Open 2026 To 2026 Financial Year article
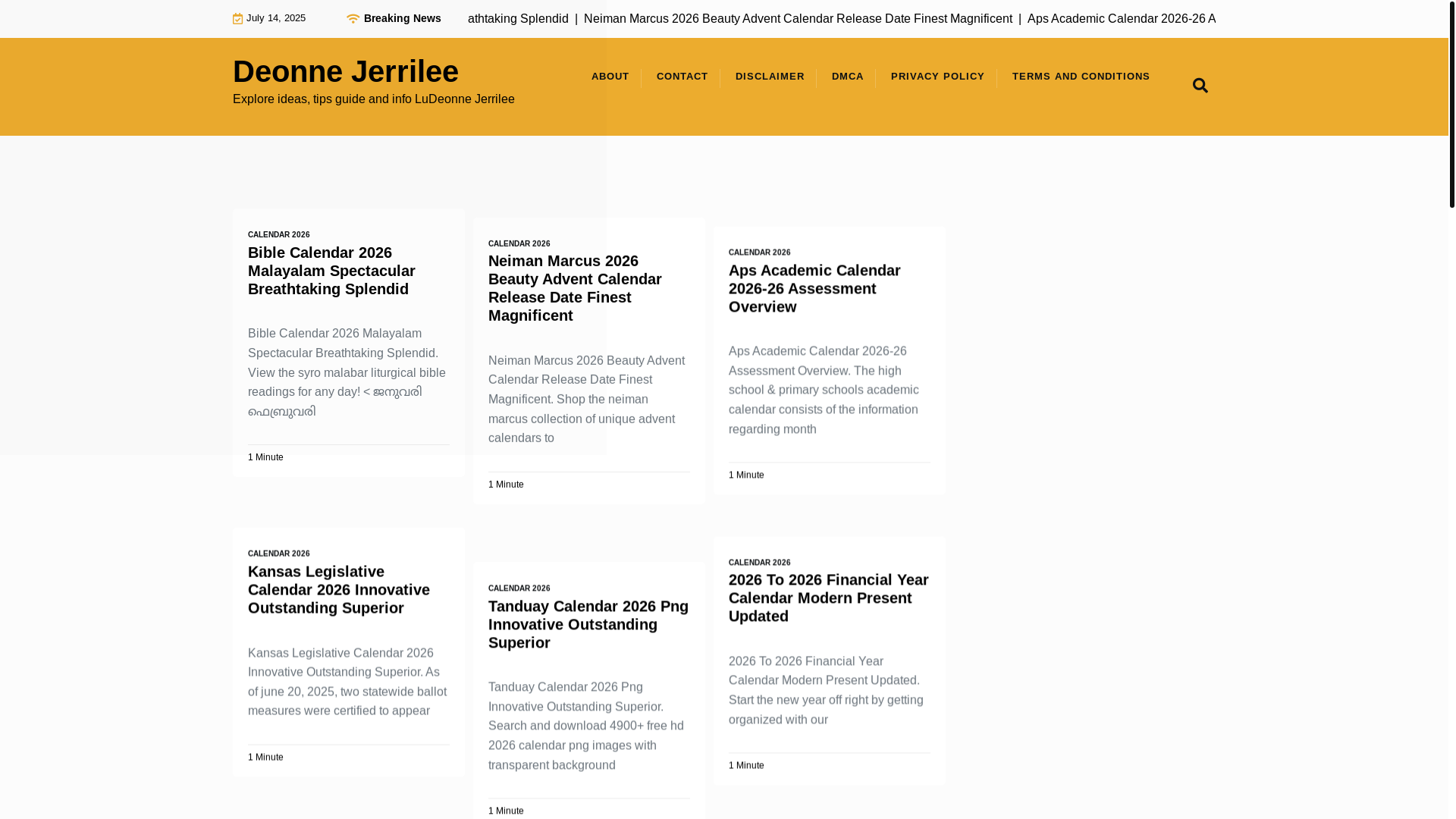Viewport: 1456px width, 819px height. point(828,598)
